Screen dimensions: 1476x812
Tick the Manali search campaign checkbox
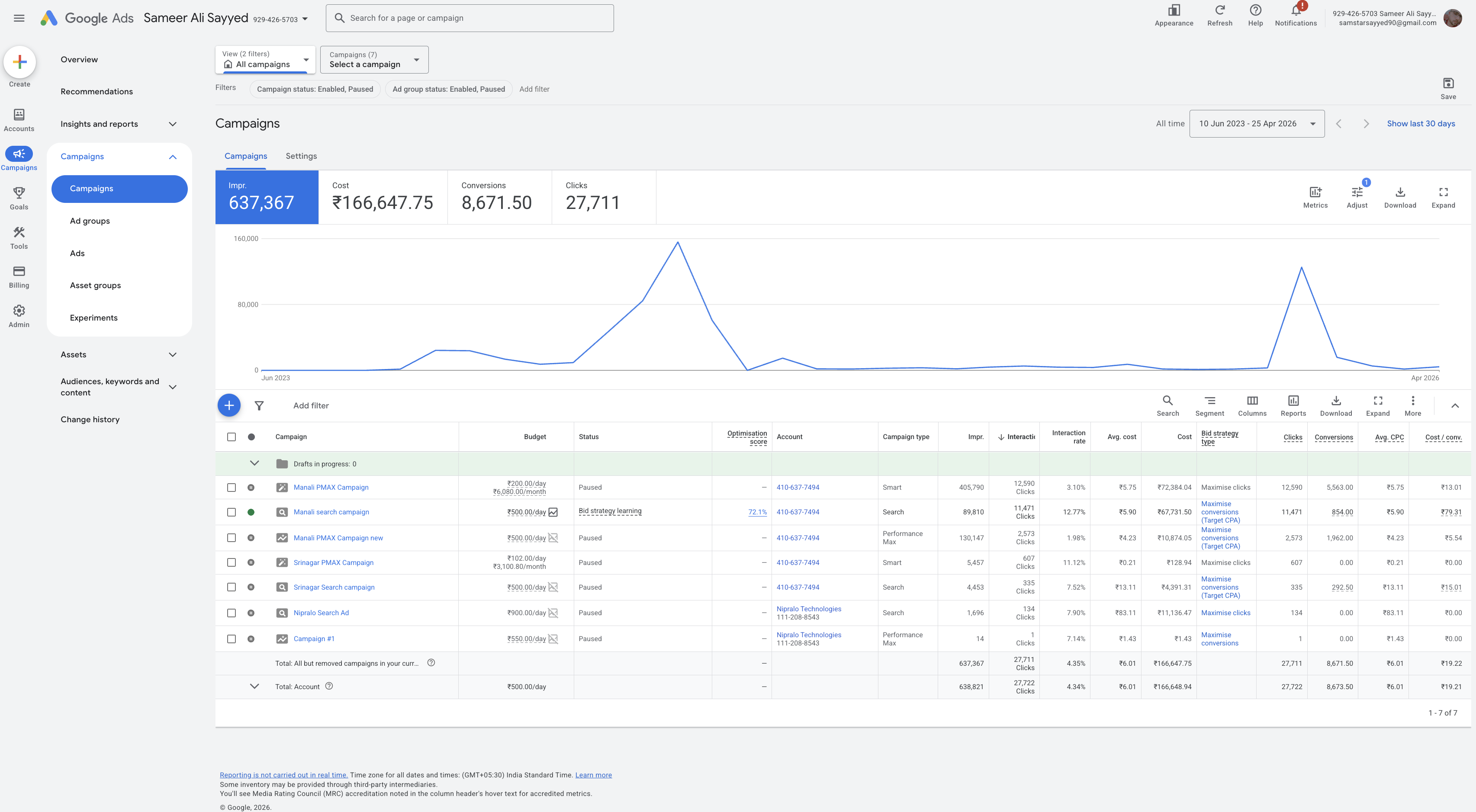[232, 512]
